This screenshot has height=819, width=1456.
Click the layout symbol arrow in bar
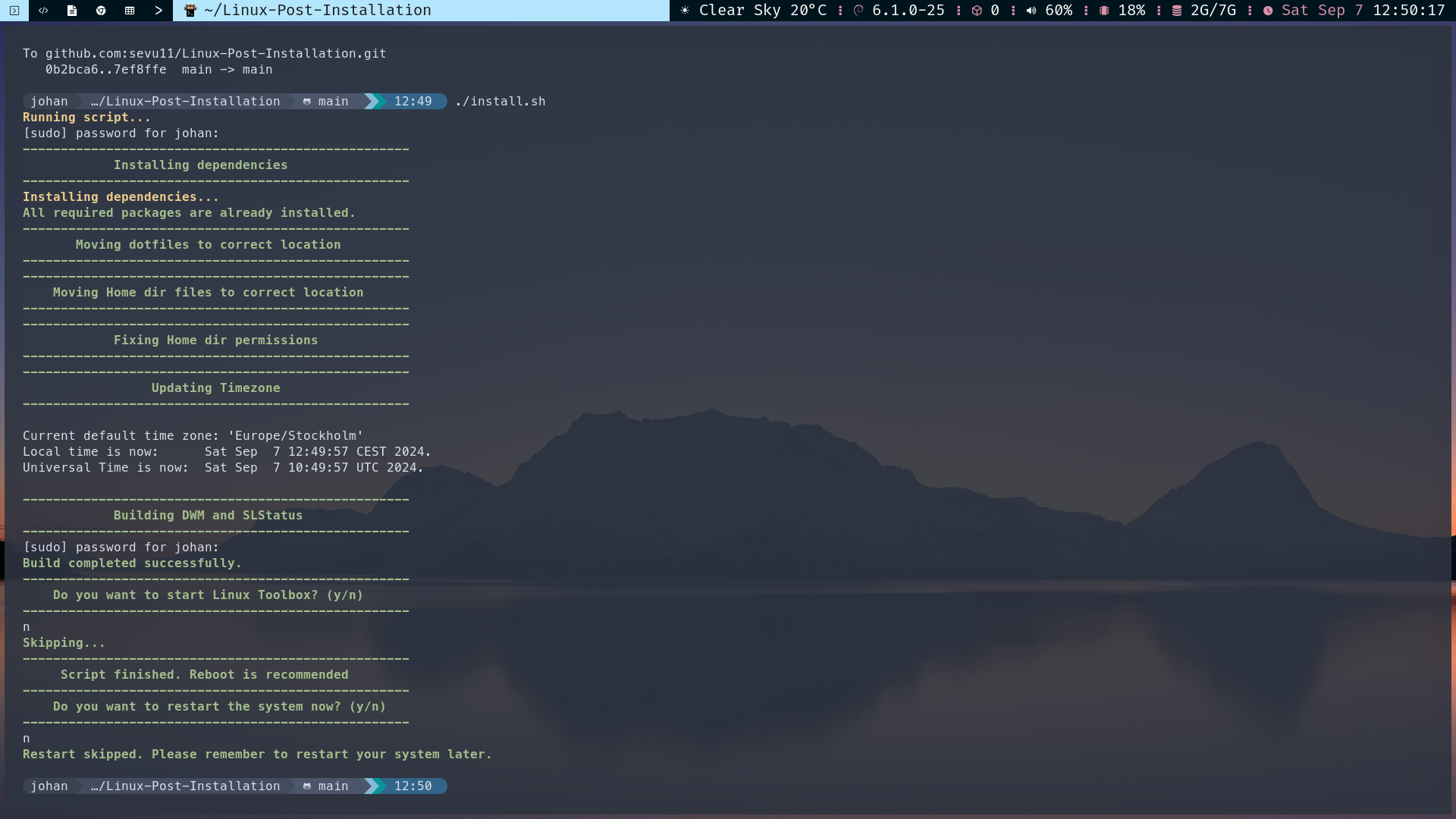[x=158, y=11]
